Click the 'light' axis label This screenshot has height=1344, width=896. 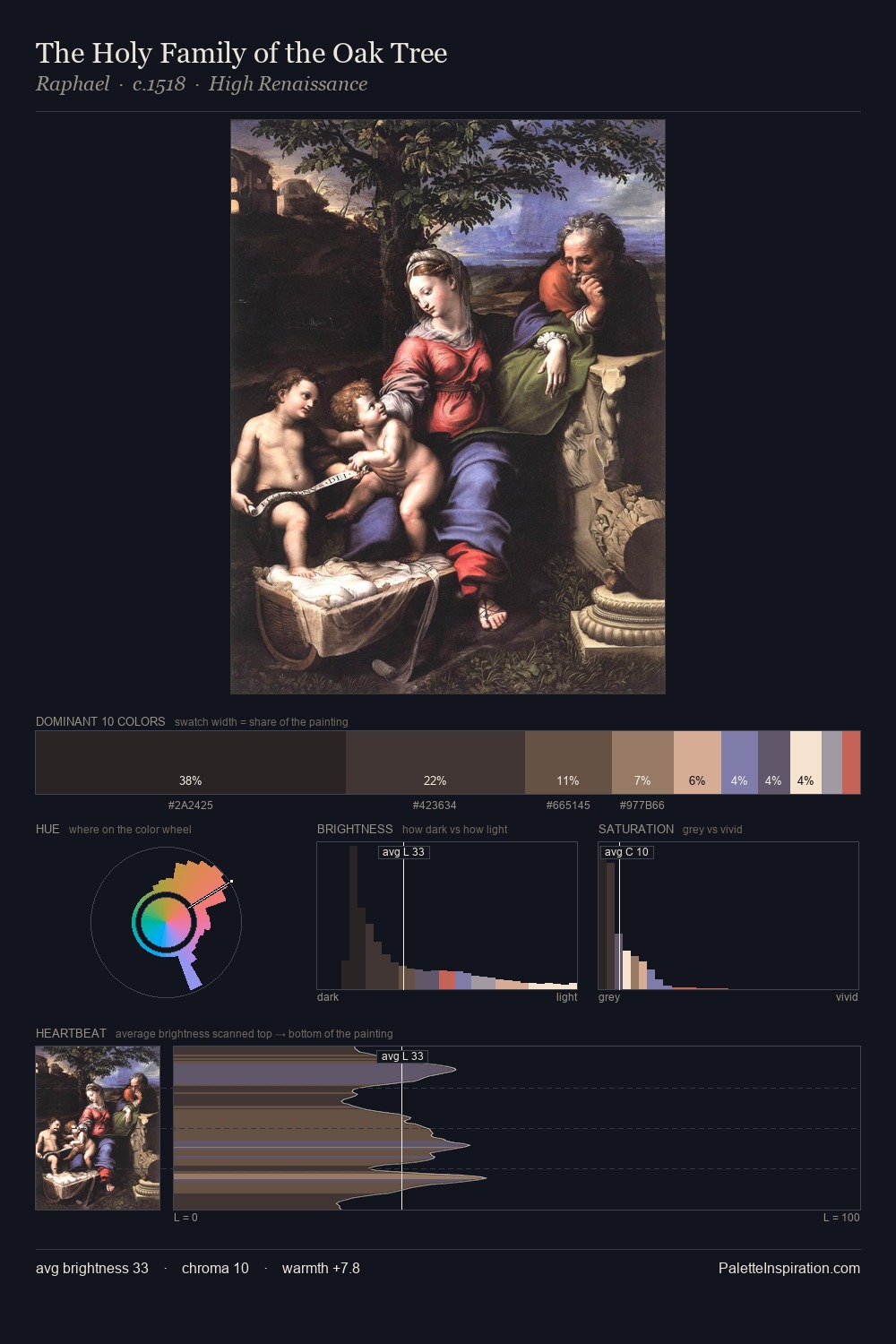point(566,997)
